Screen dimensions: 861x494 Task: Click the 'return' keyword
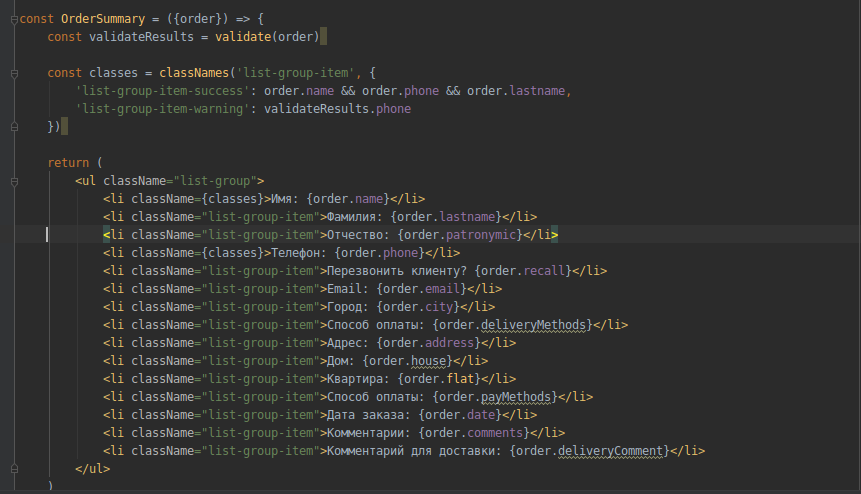68,163
